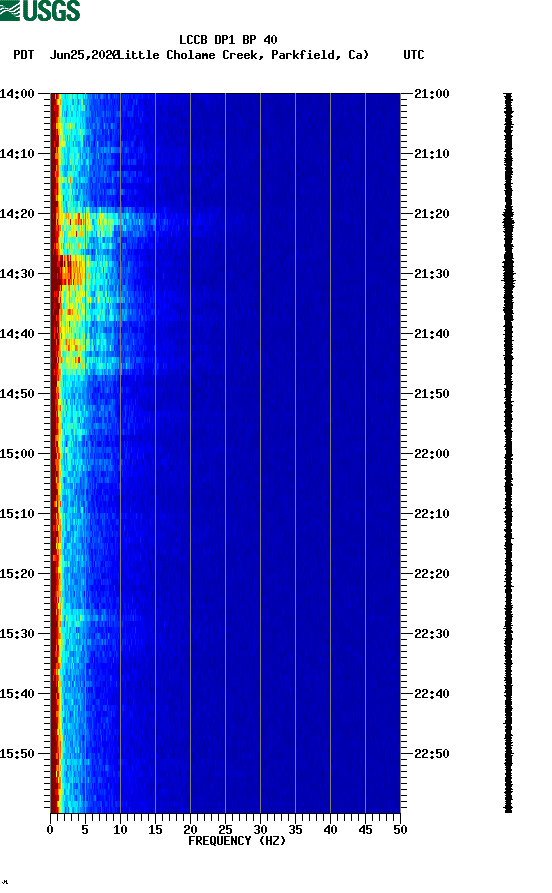Screen dimensions: 552x893
Task: Click the '30' frequency tick label
Action: pyautogui.click(x=260, y=829)
